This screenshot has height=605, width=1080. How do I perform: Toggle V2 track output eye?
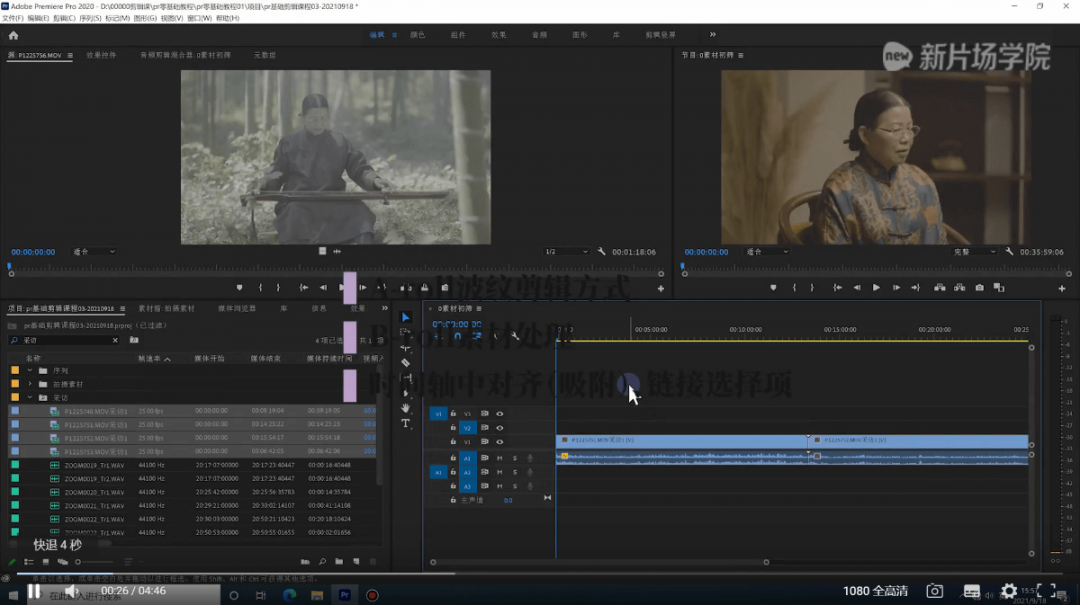(x=499, y=428)
